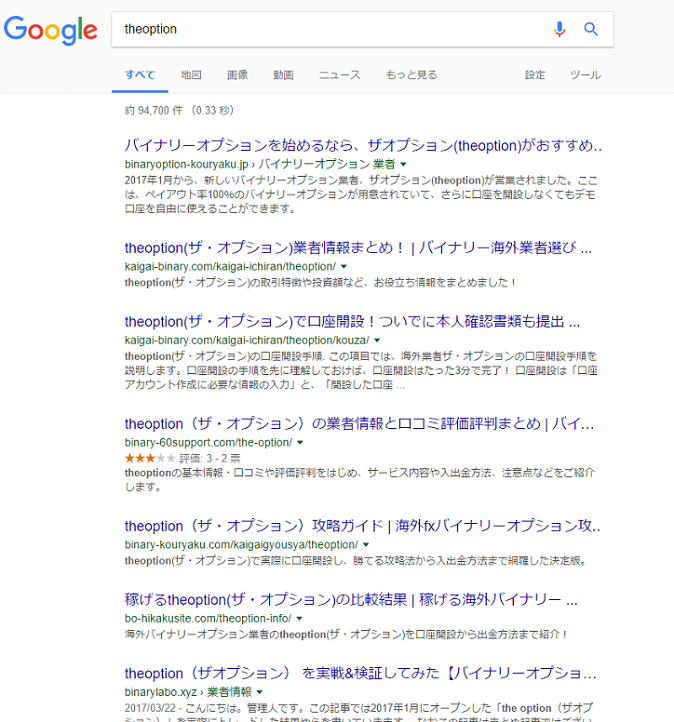Screen dimensions: 674x722
Task: Open result 稼げるtheoptionの比較結果
Action: (x=351, y=600)
